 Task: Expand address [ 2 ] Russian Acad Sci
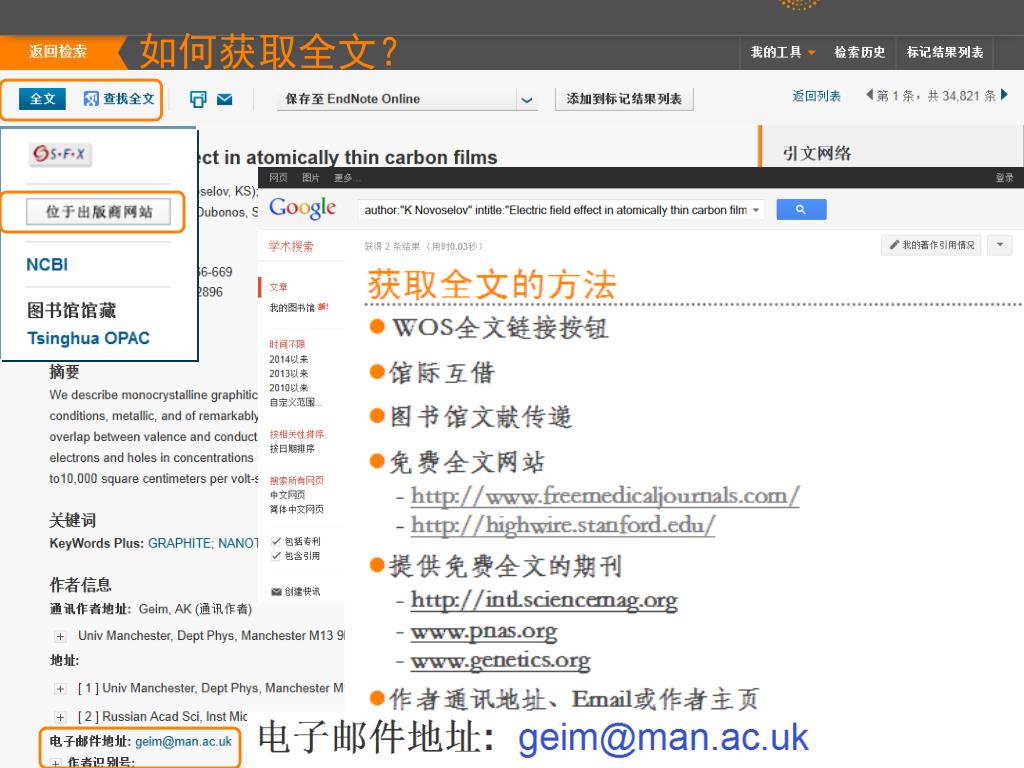[60, 717]
